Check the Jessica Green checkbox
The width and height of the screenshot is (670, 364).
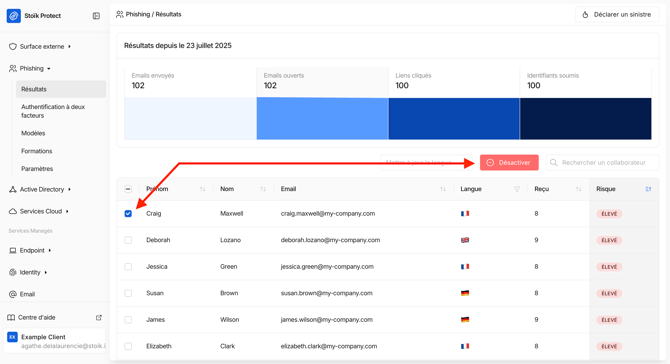tap(128, 267)
